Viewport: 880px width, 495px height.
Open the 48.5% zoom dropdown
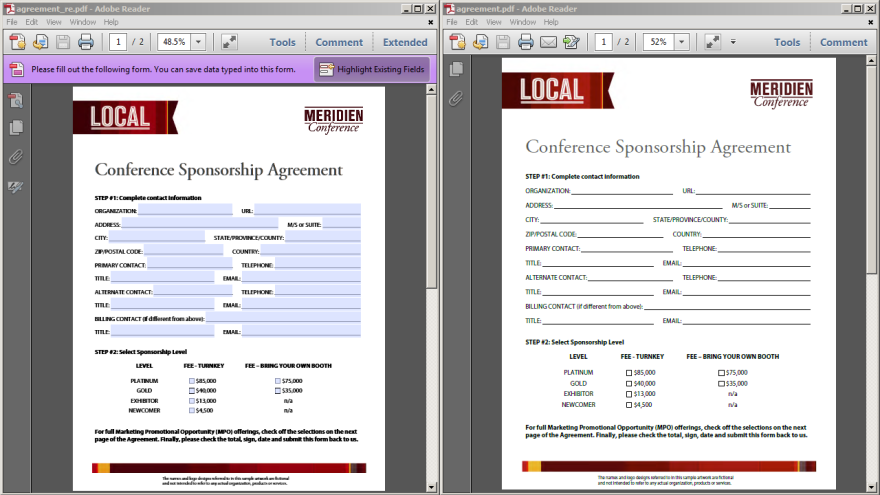tap(198, 42)
